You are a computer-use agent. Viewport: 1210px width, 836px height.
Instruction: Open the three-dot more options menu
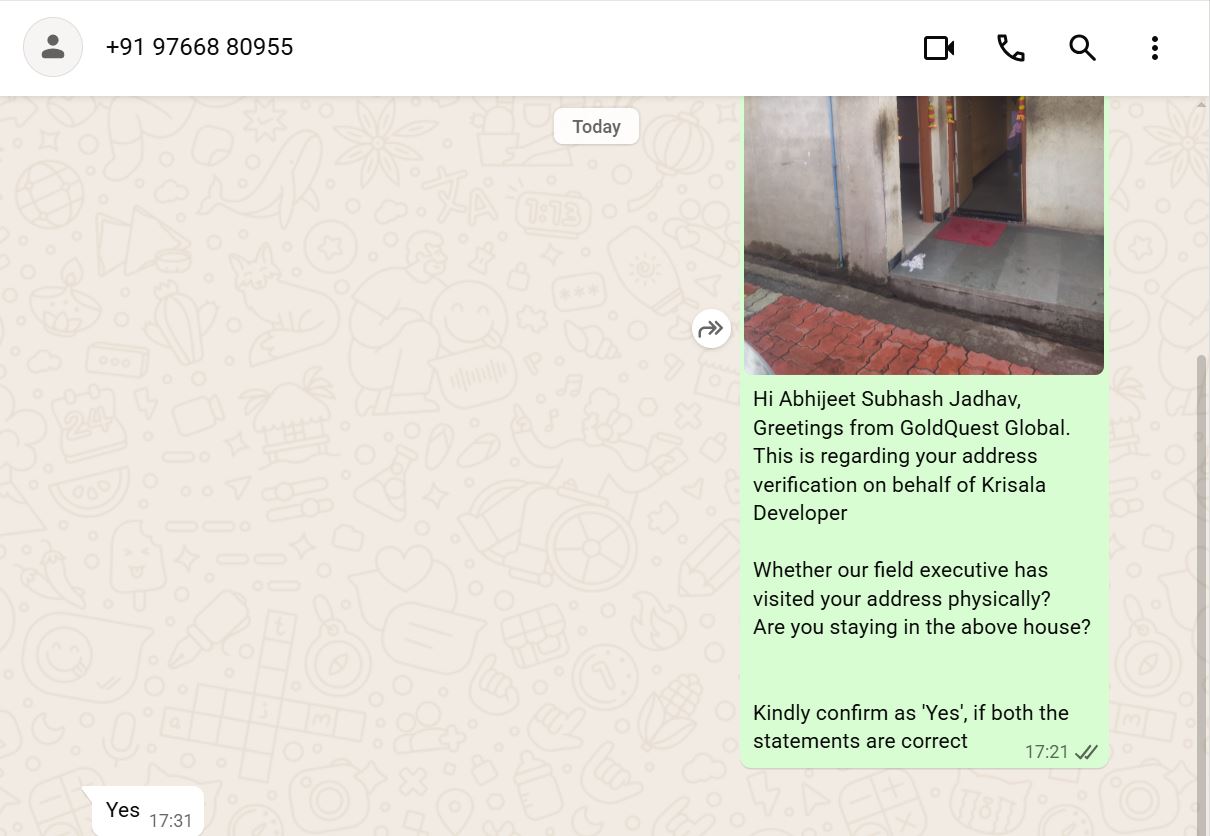click(1154, 48)
